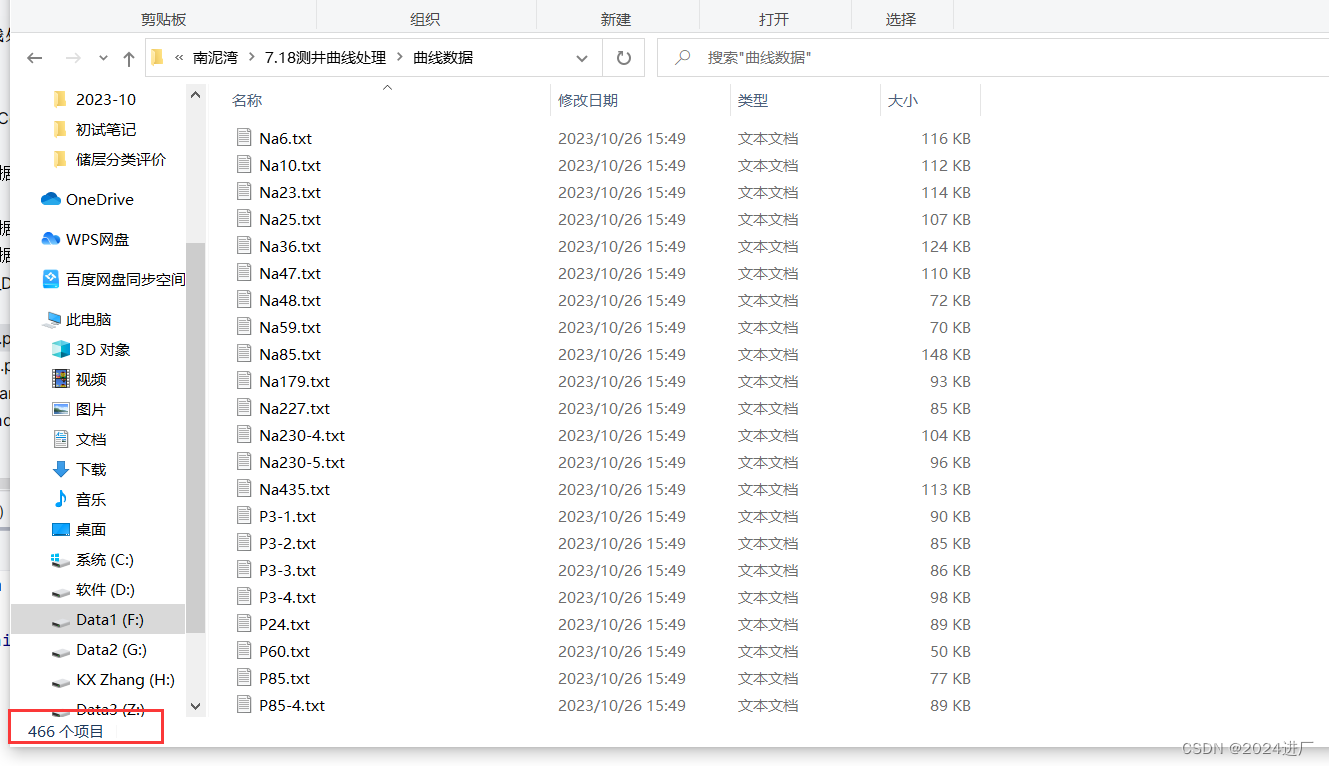Open the 2023-10 folder in sidebar
This screenshot has height=766, width=1329.
106,99
